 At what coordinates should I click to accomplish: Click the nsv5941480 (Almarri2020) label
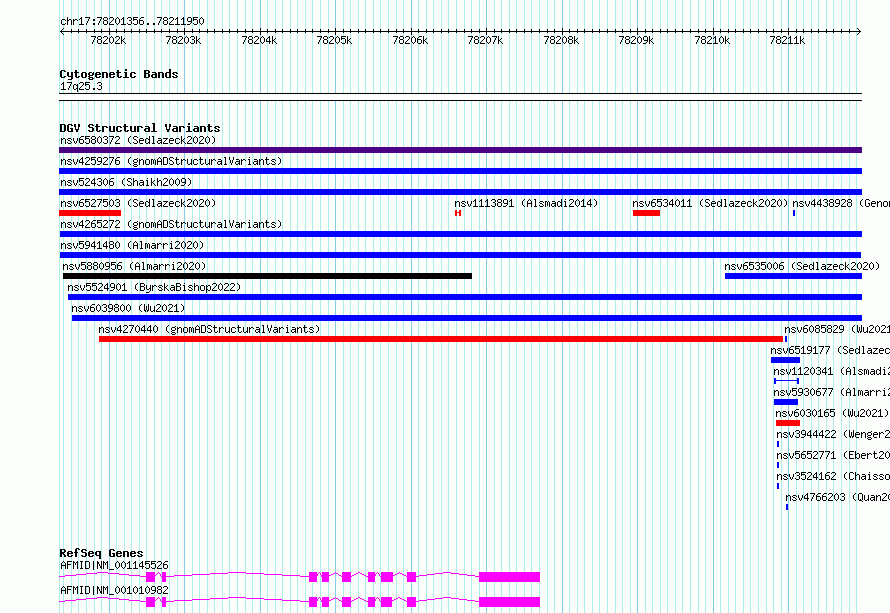(x=132, y=245)
